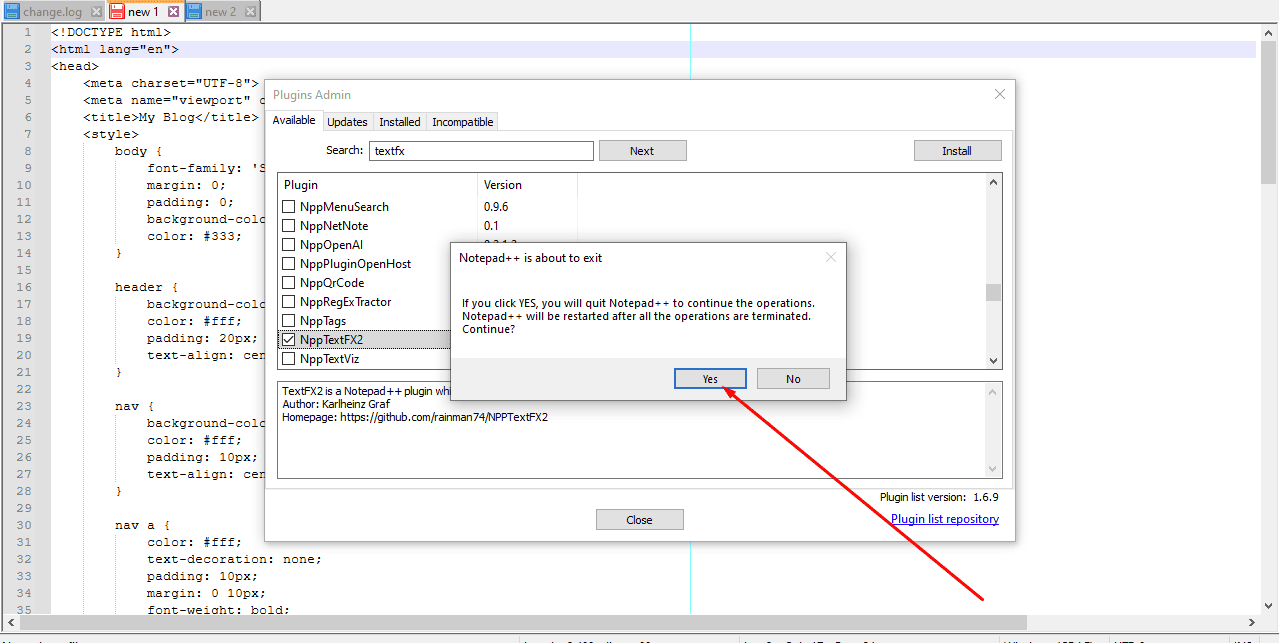Check the NppMenuSearch plugin checkbox

click(x=289, y=206)
